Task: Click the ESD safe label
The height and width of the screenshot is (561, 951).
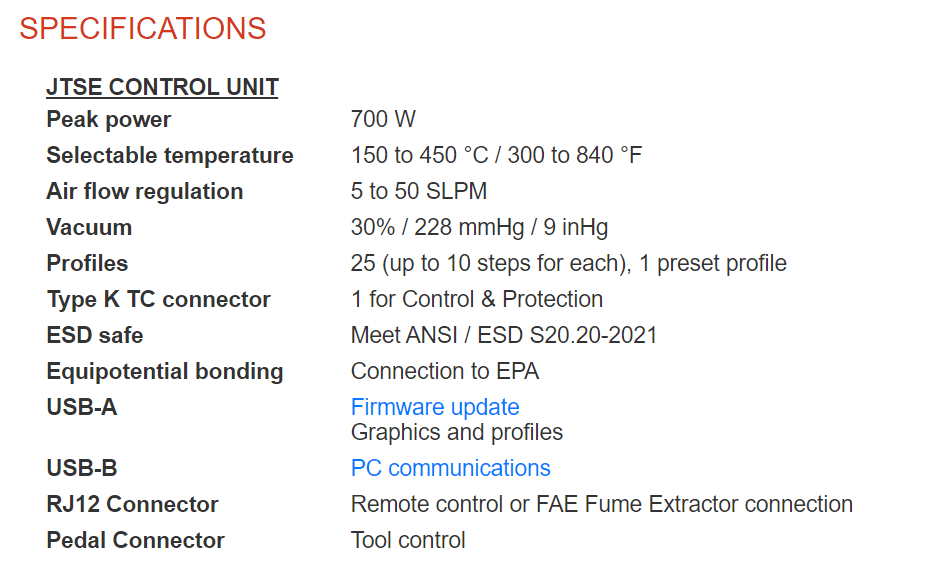Action: (x=95, y=335)
